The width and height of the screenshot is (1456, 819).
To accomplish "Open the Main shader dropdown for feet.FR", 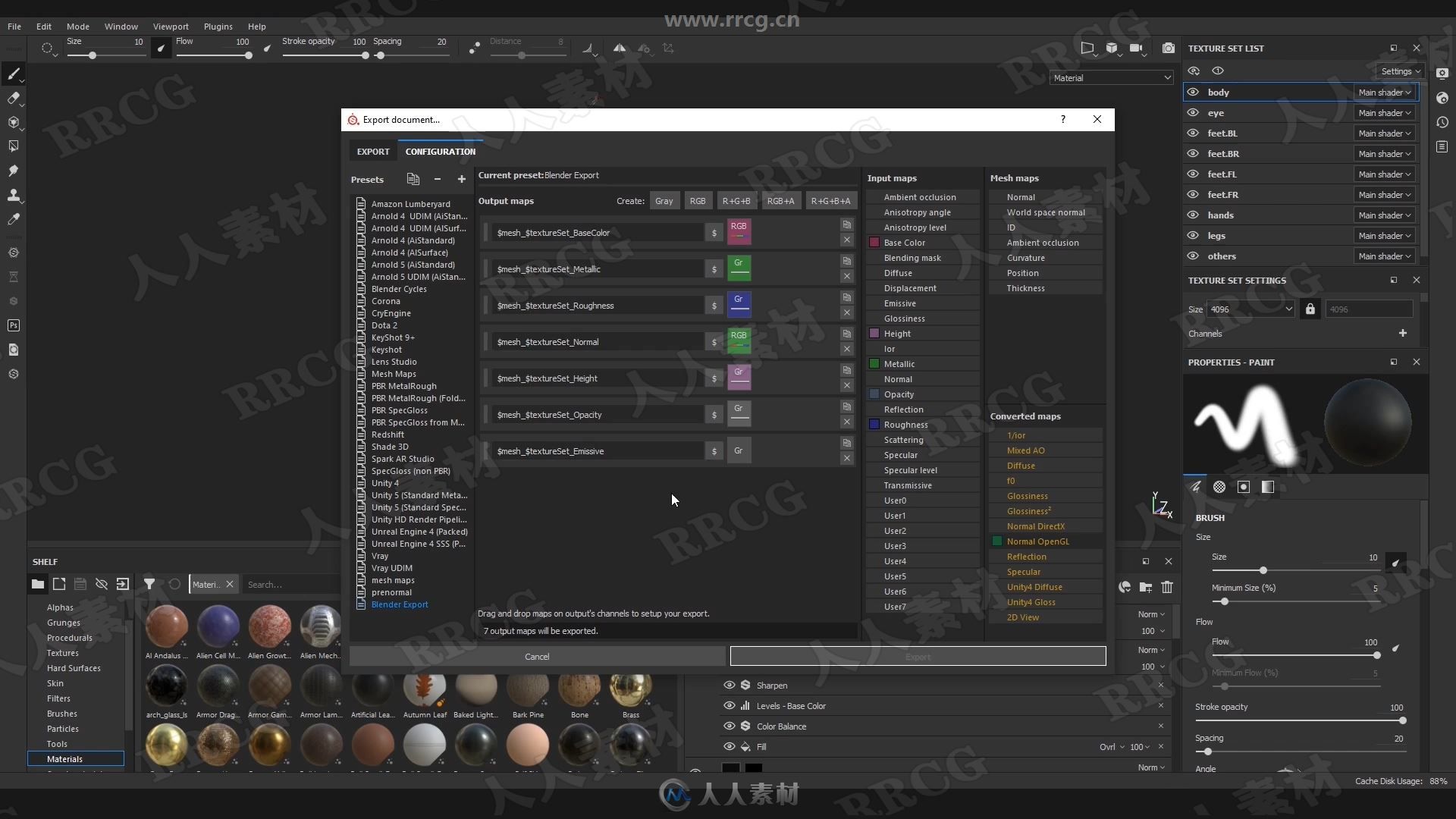I will 1385,194.
